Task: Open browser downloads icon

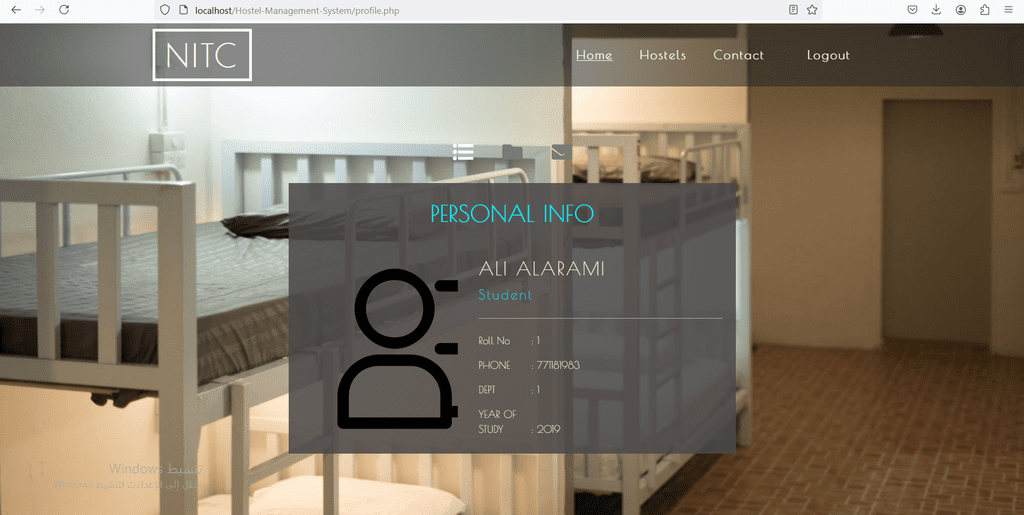Action: click(x=936, y=10)
